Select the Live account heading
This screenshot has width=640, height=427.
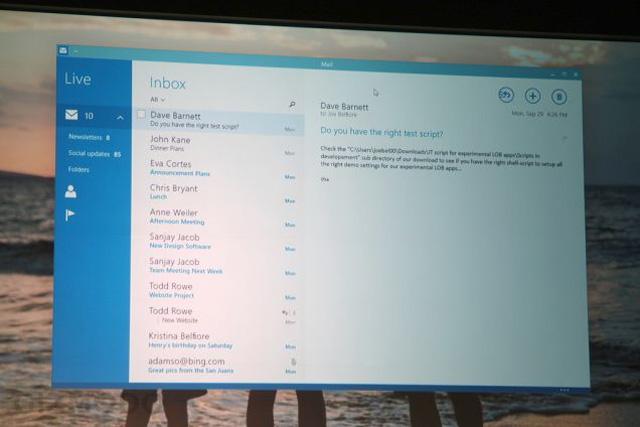pyautogui.click(x=78, y=79)
